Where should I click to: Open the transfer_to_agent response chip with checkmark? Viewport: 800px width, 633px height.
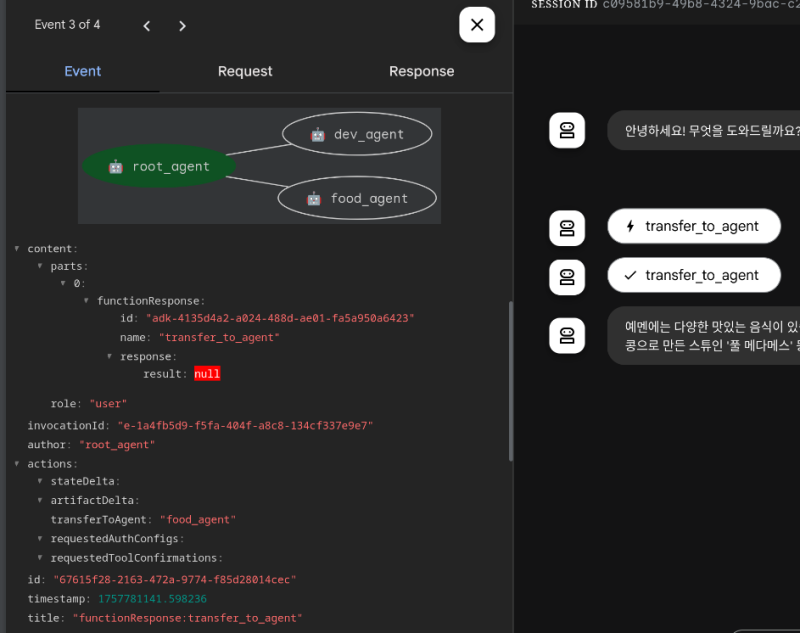[x=692, y=276]
